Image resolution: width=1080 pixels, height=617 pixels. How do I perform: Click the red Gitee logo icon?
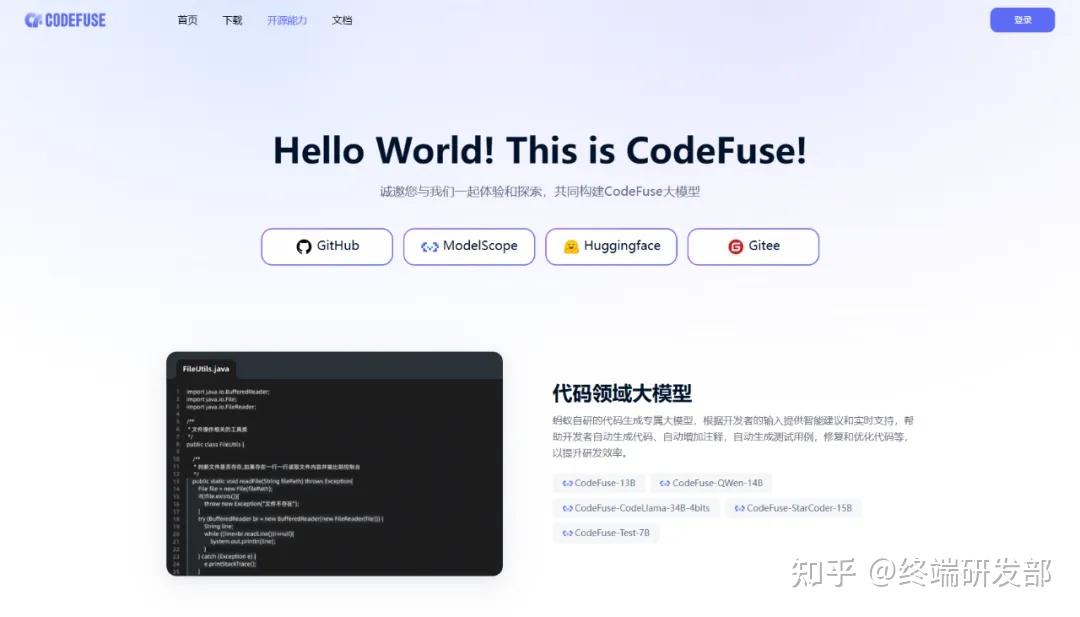[736, 247]
